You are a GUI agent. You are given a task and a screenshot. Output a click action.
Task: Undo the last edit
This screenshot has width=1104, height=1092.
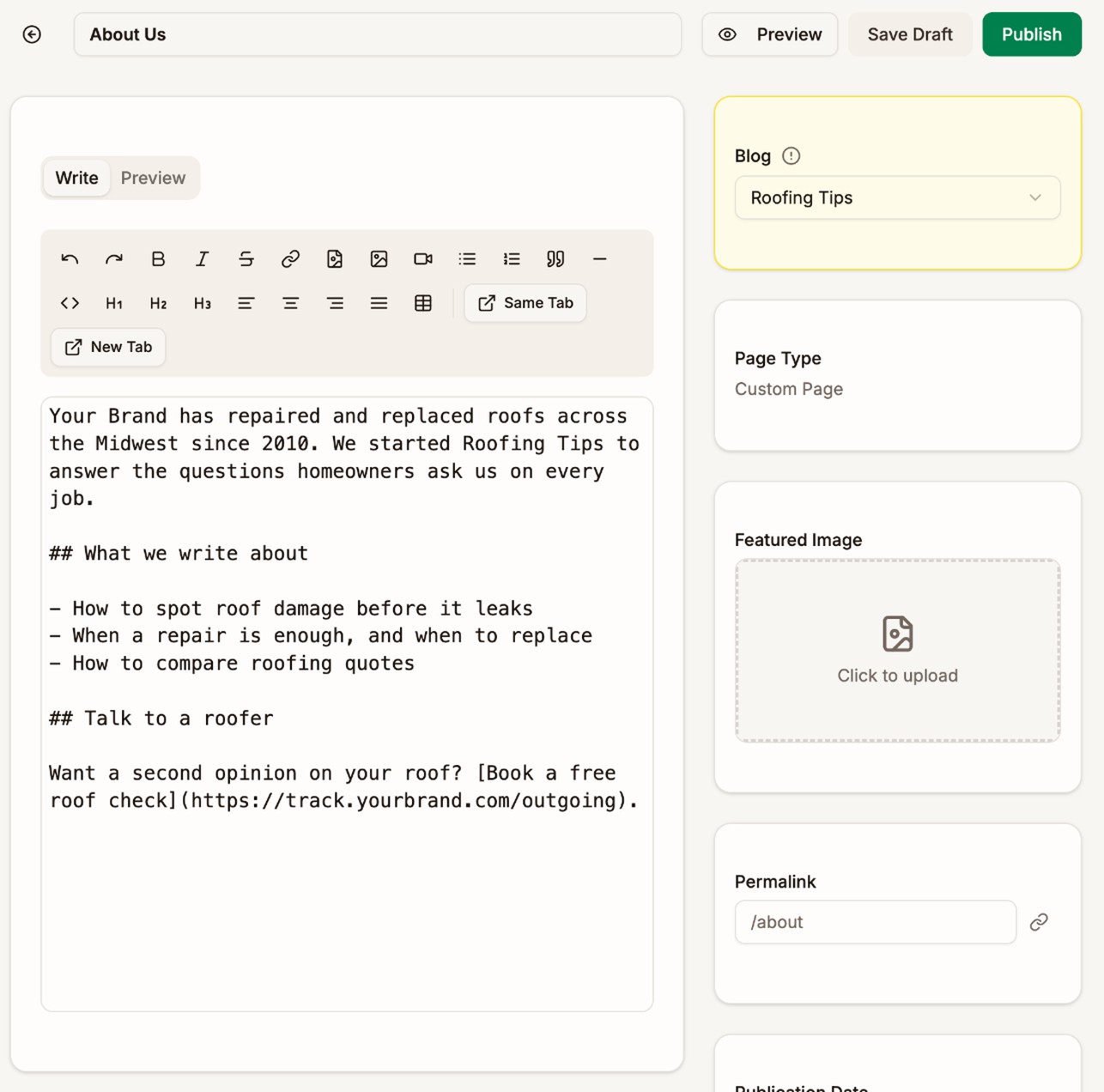pos(70,259)
